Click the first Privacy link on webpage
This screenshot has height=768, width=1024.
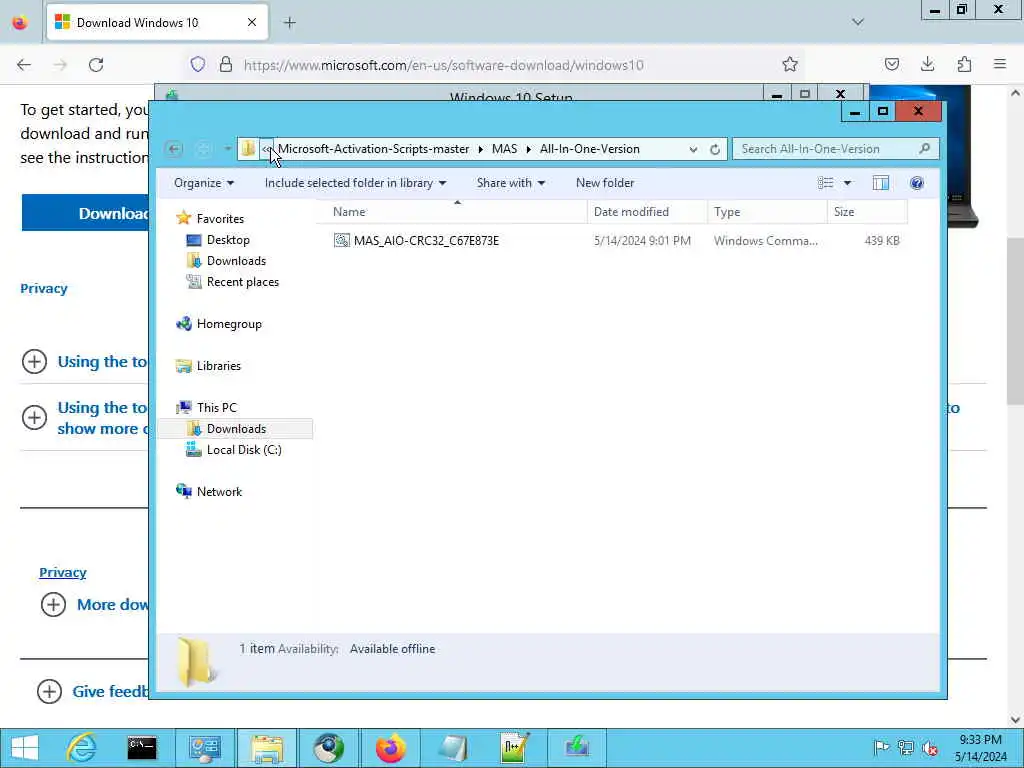coord(44,288)
